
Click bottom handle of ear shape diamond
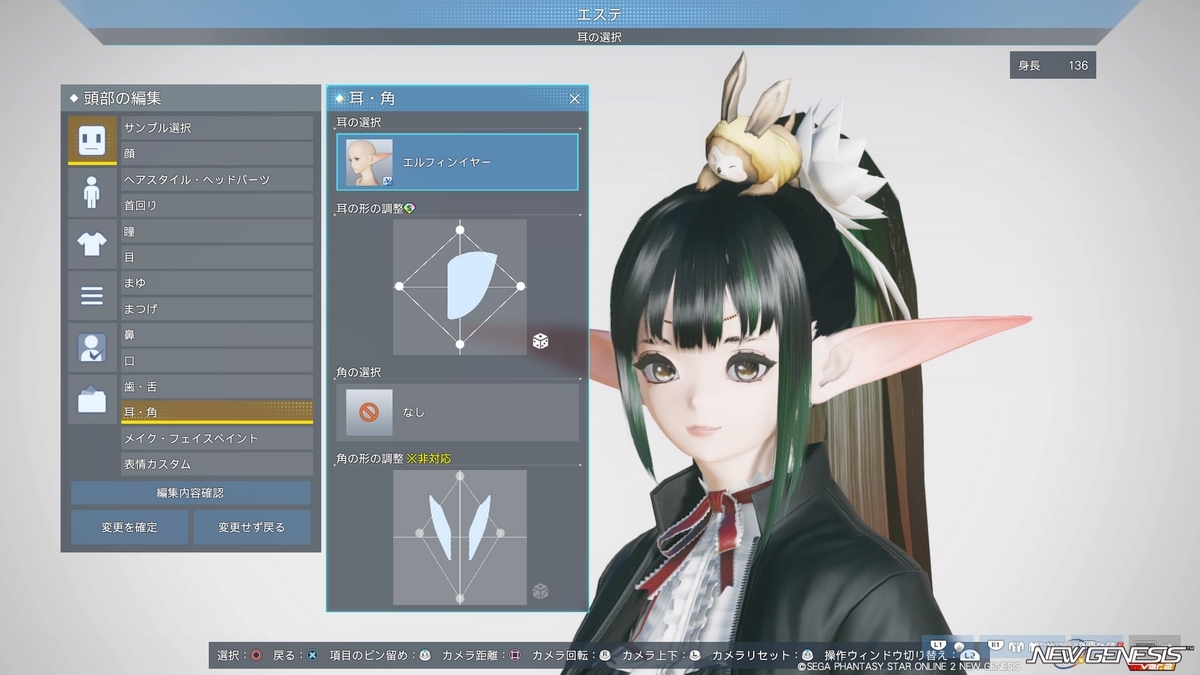click(x=460, y=345)
